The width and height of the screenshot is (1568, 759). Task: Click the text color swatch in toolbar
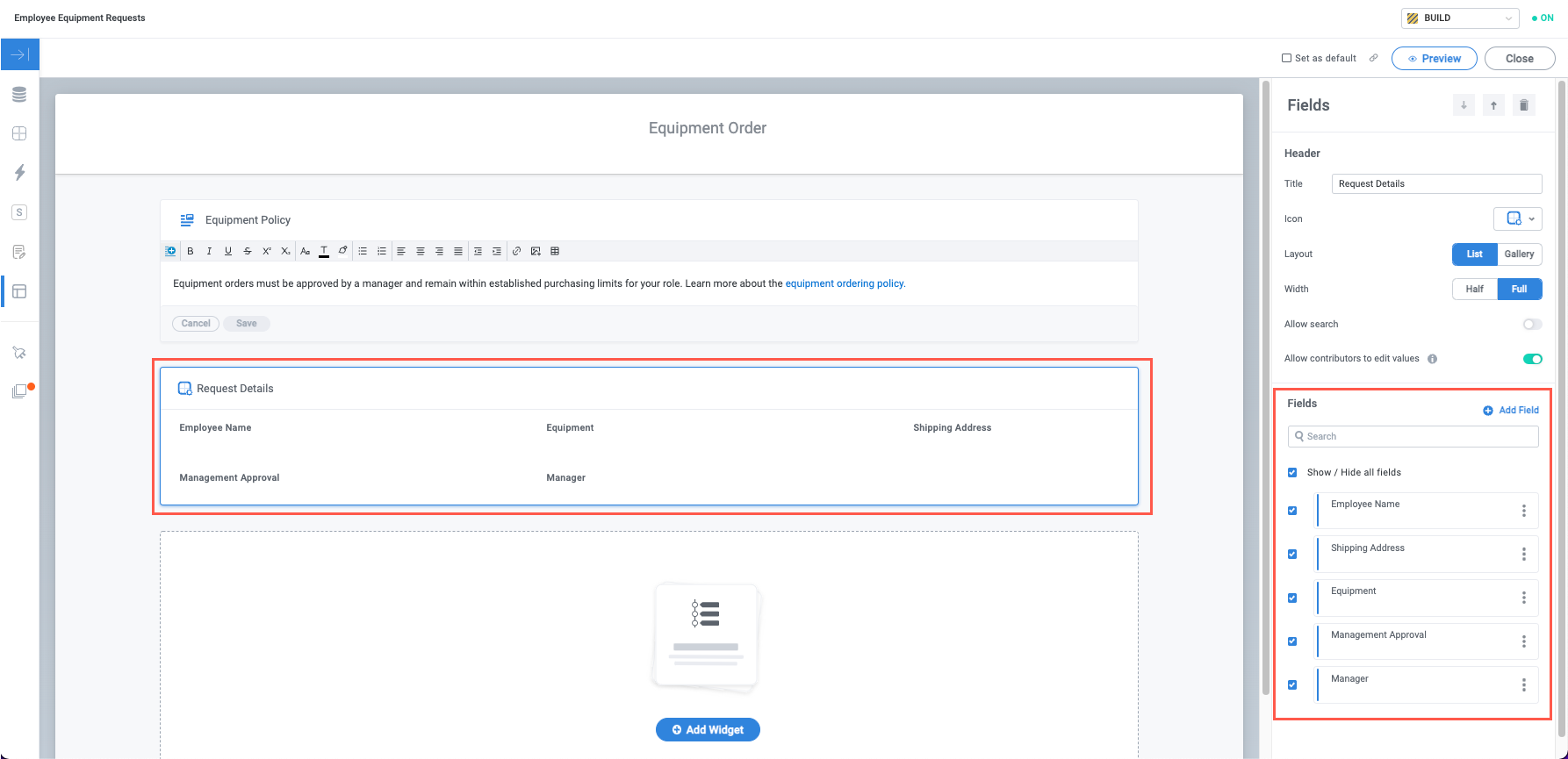click(x=324, y=251)
